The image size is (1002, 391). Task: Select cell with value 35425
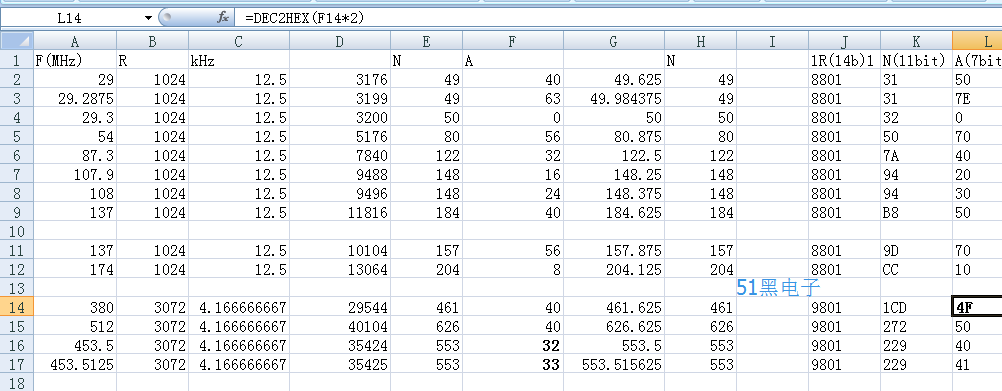(339, 364)
